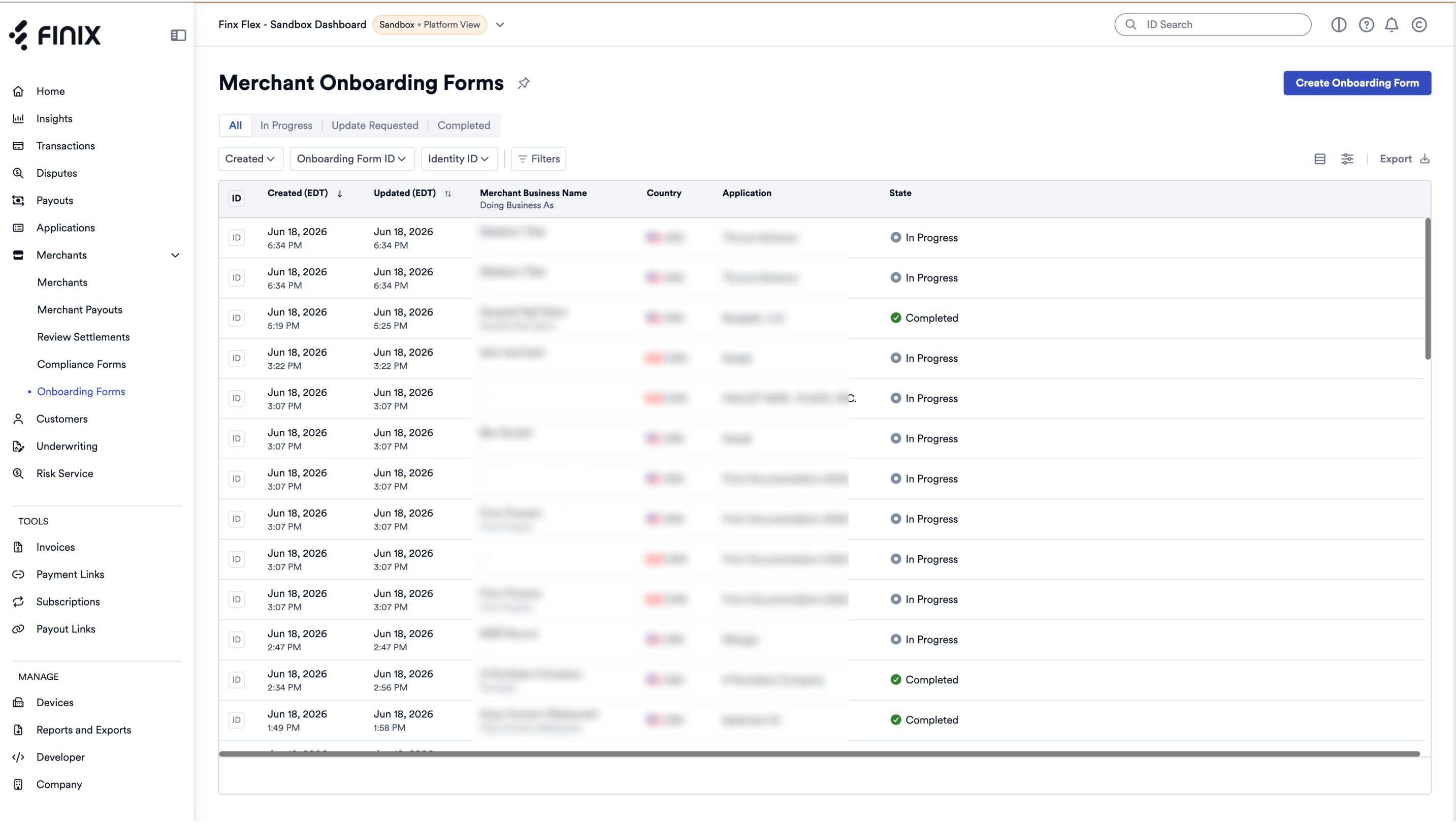Screen dimensions: 1456x823
Task: Open Subscriptions tool
Action: pos(68,602)
